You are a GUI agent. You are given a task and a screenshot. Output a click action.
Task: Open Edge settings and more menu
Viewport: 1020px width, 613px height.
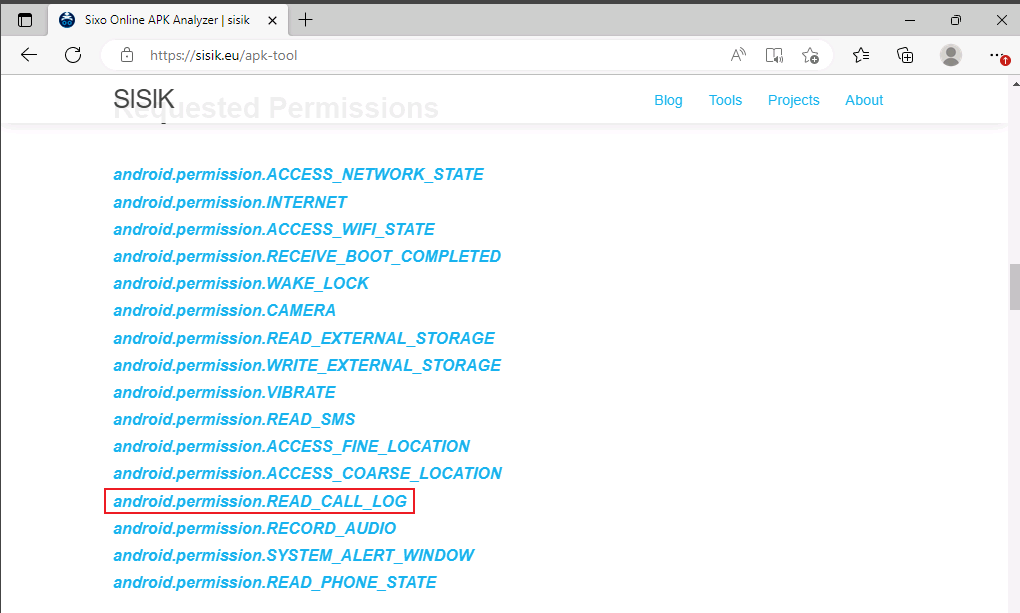[x=997, y=55]
